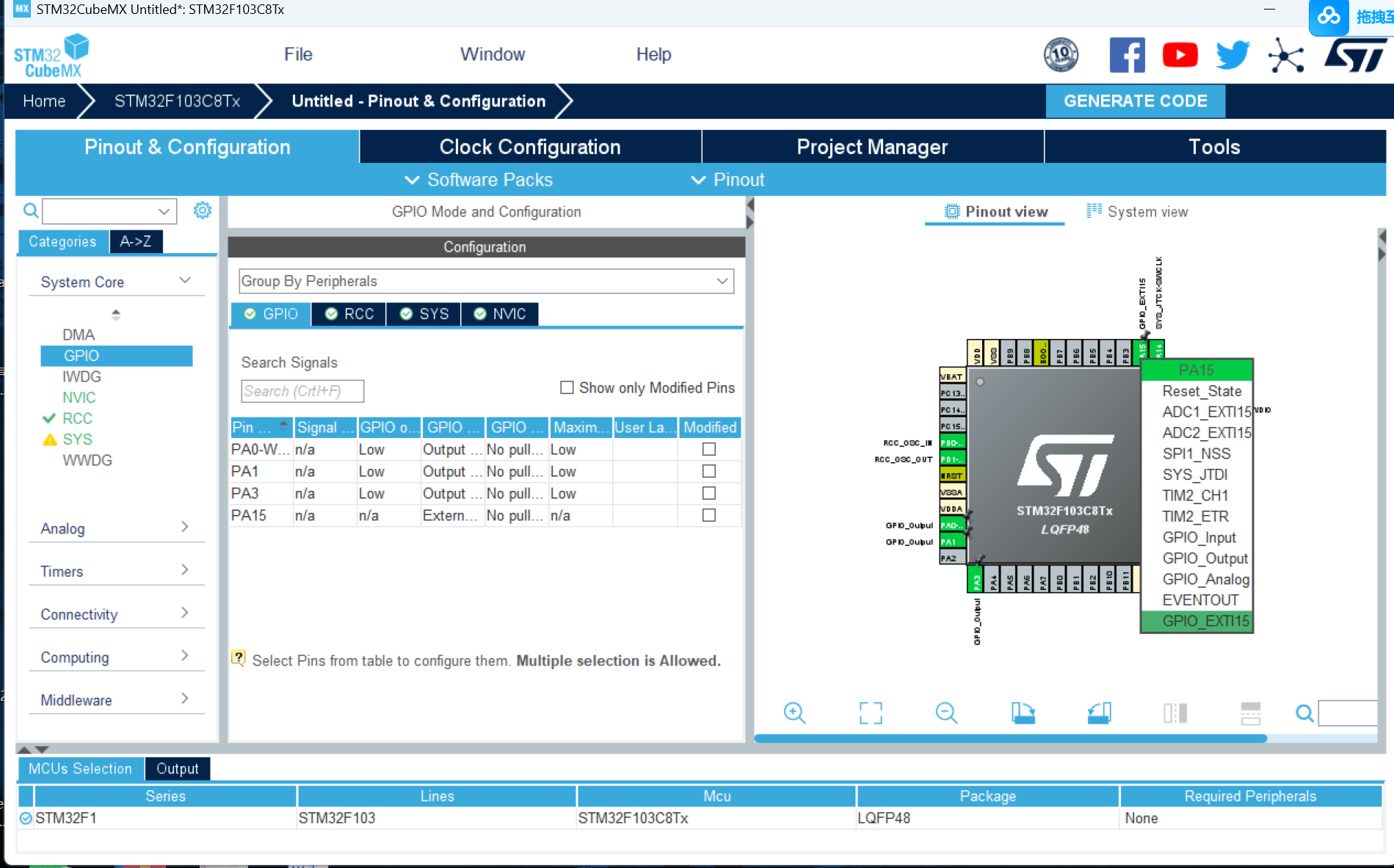Tick the Modified checkbox for PA0-WKUP row
The height and width of the screenshot is (868, 1394).
[x=709, y=449]
